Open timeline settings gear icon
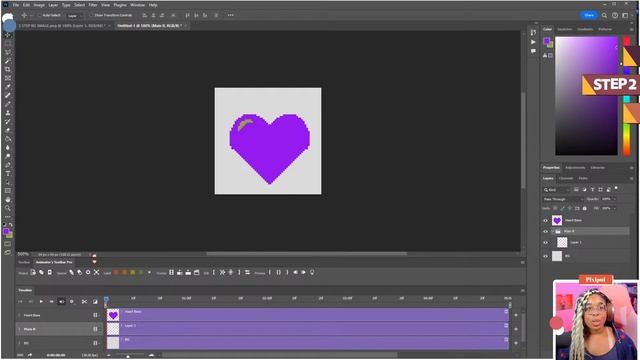640x360 pixels. pos(72,302)
